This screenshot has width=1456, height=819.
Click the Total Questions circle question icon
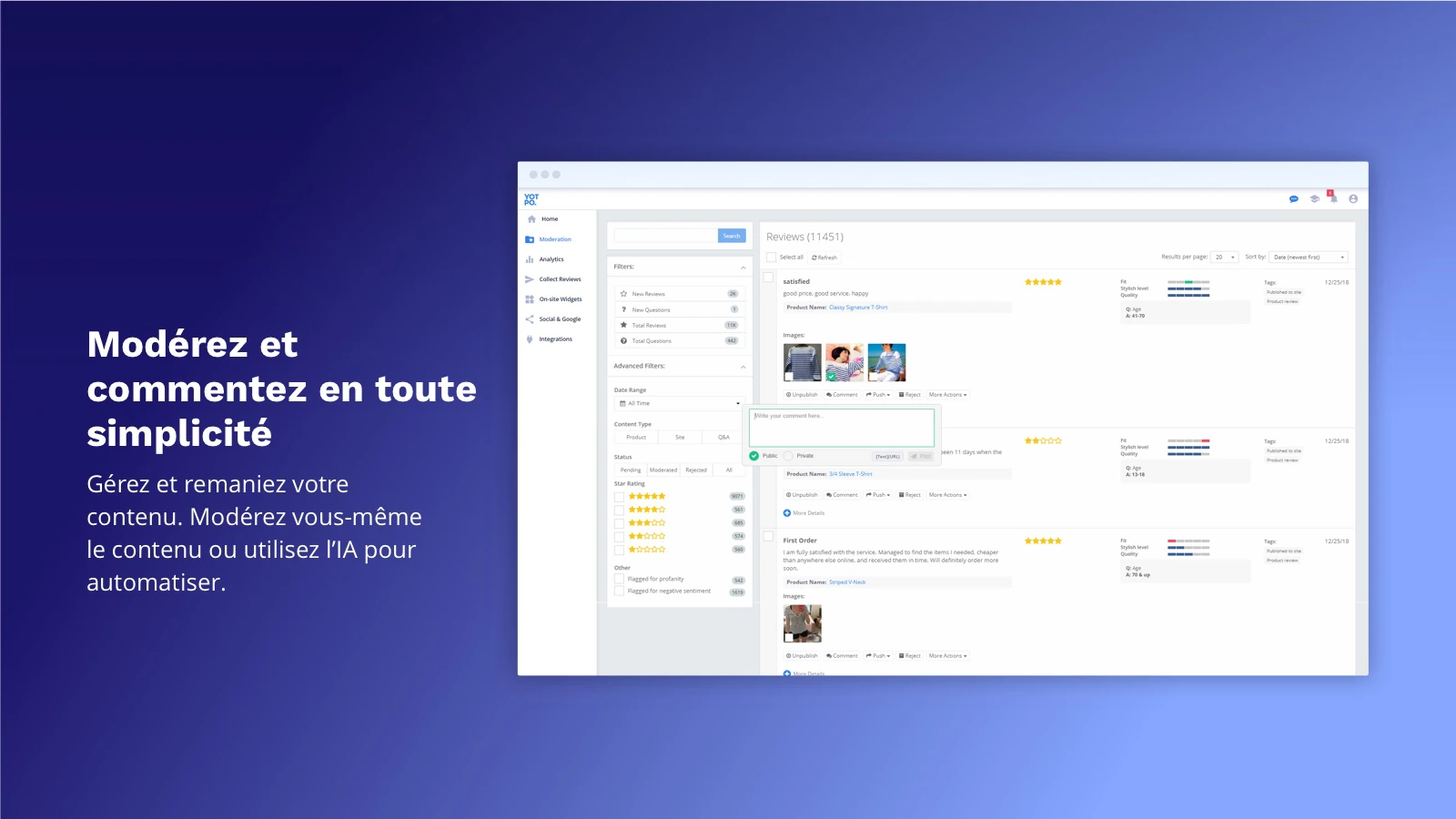tap(623, 340)
